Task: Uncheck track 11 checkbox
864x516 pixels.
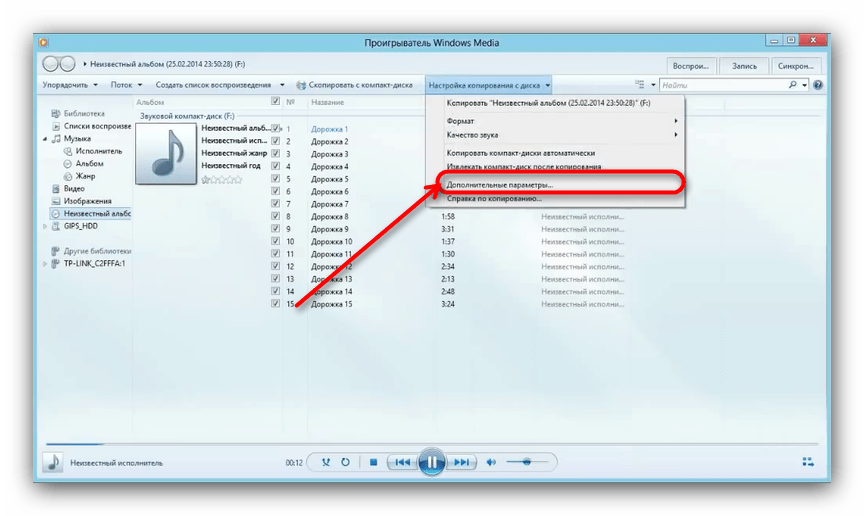Action: (275, 254)
